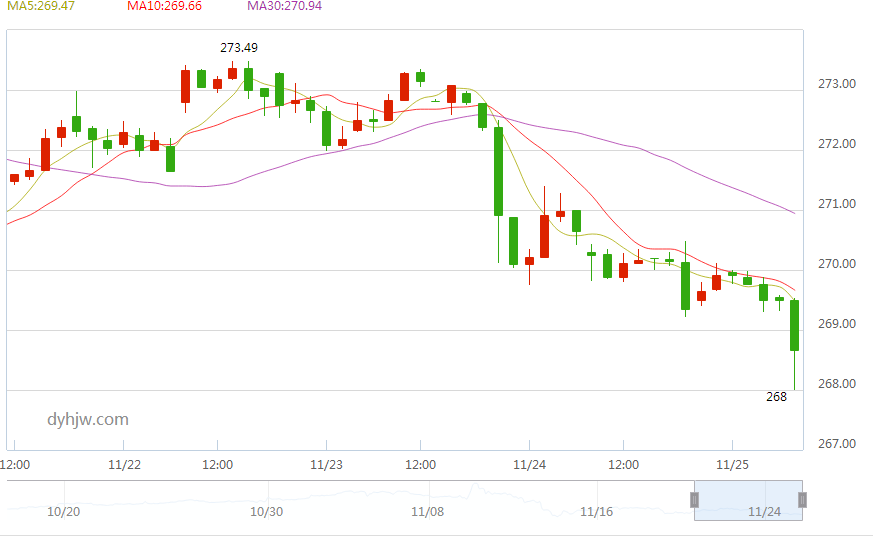This screenshot has height=536, width=873.
Task: Jump to 11/16 on the overview timeline
Action: pyautogui.click(x=596, y=512)
